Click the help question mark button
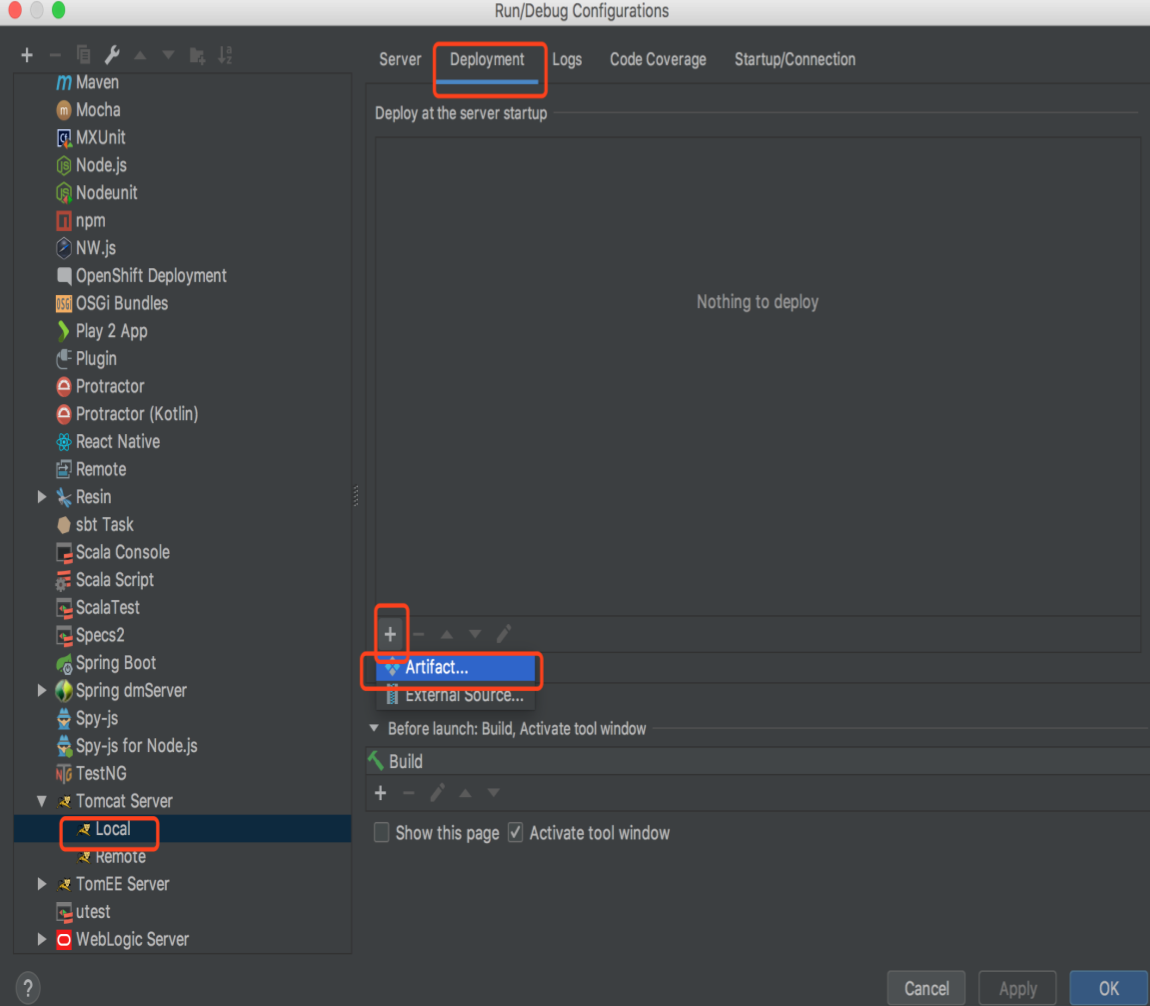1150x1006 pixels. click(28, 988)
